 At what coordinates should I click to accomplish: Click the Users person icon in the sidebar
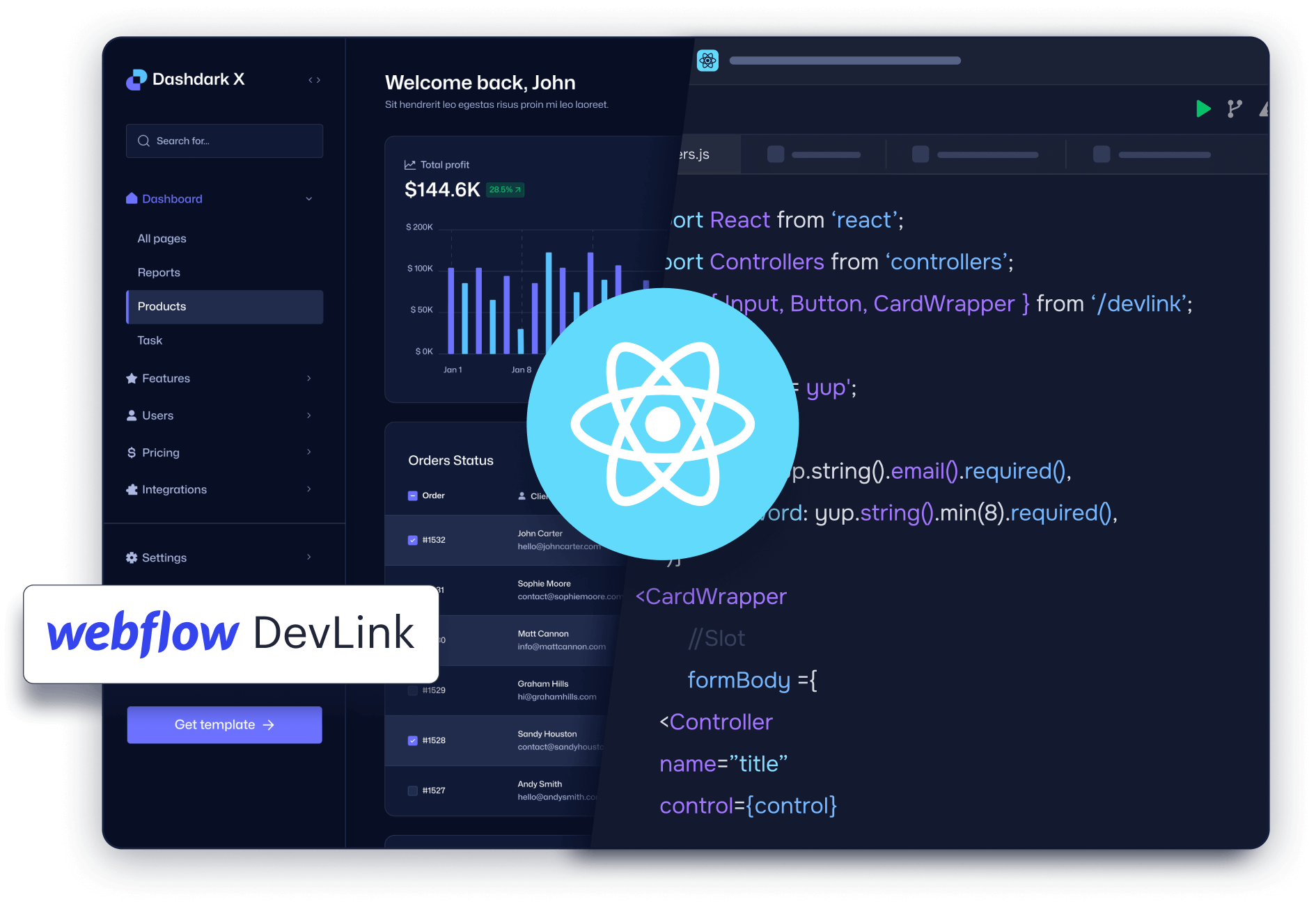[132, 415]
